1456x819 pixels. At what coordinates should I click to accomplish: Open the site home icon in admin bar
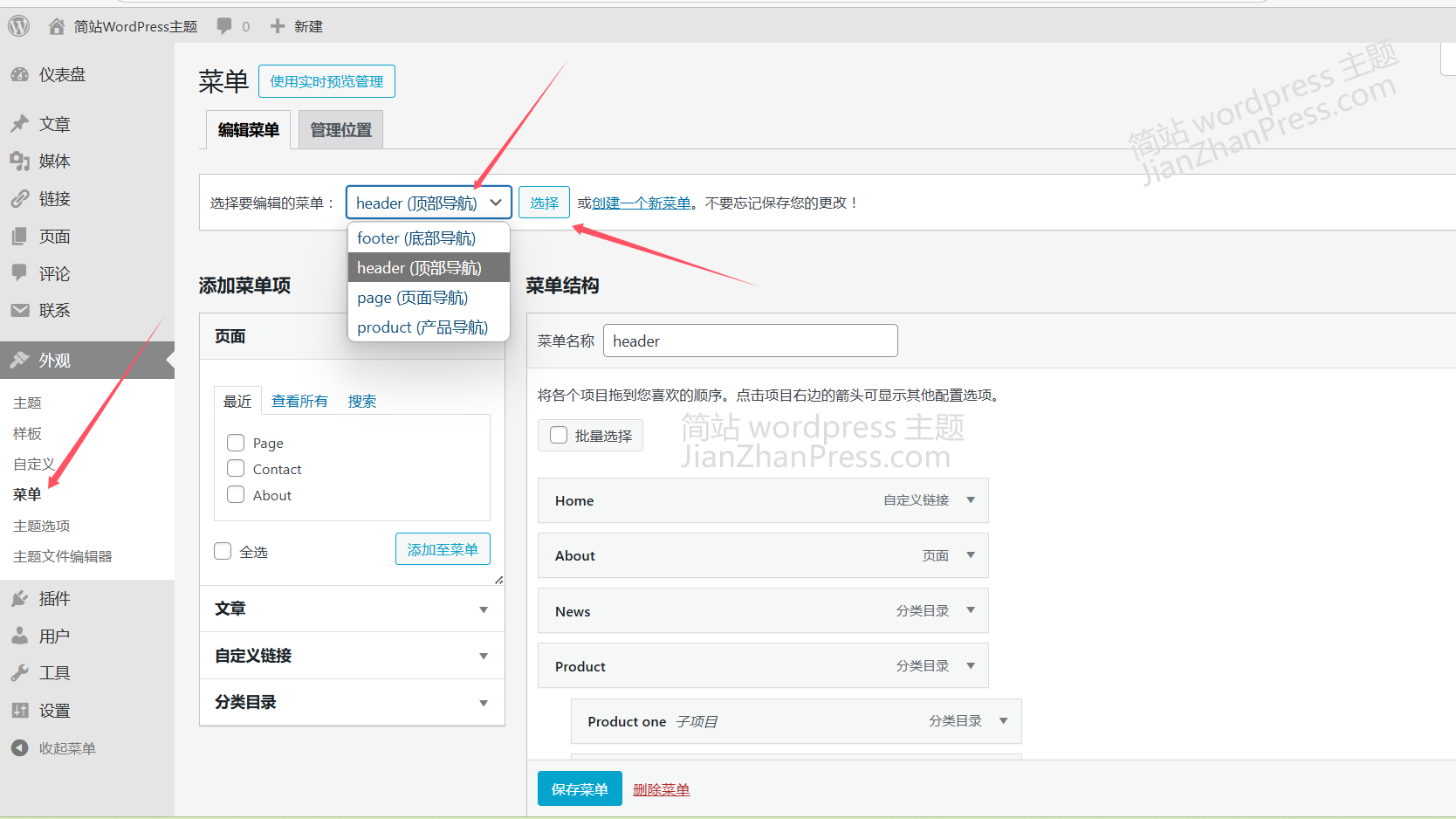[x=57, y=26]
